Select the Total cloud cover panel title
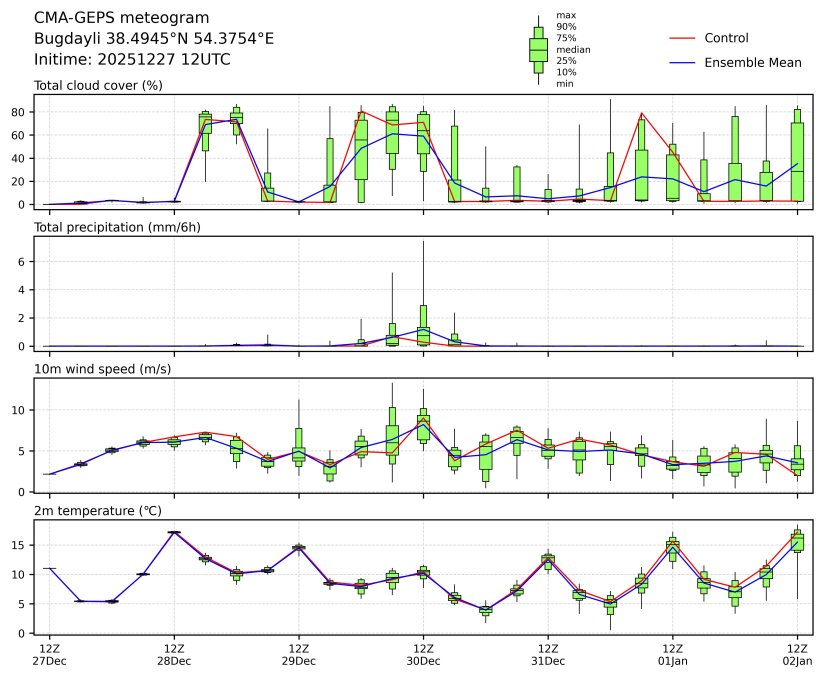This screenshot has height=678, width=824. coord(98,86)
